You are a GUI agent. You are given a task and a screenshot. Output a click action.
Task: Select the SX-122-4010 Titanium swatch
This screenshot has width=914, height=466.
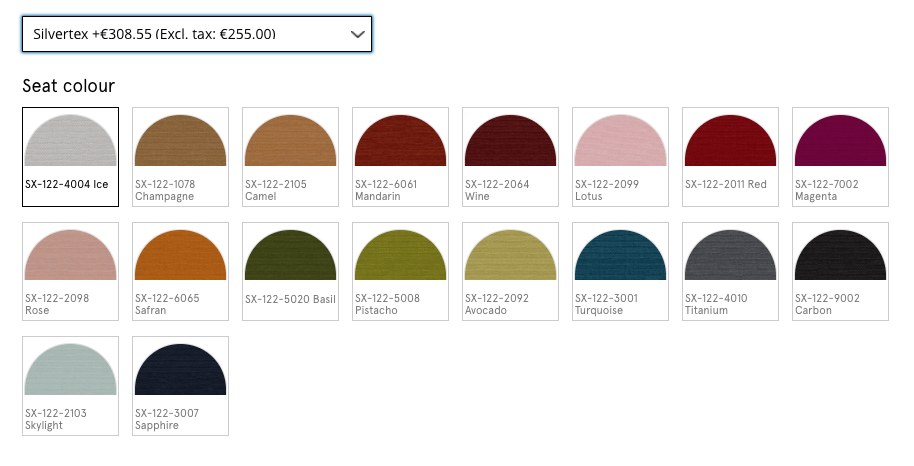[x=730, y=271]
